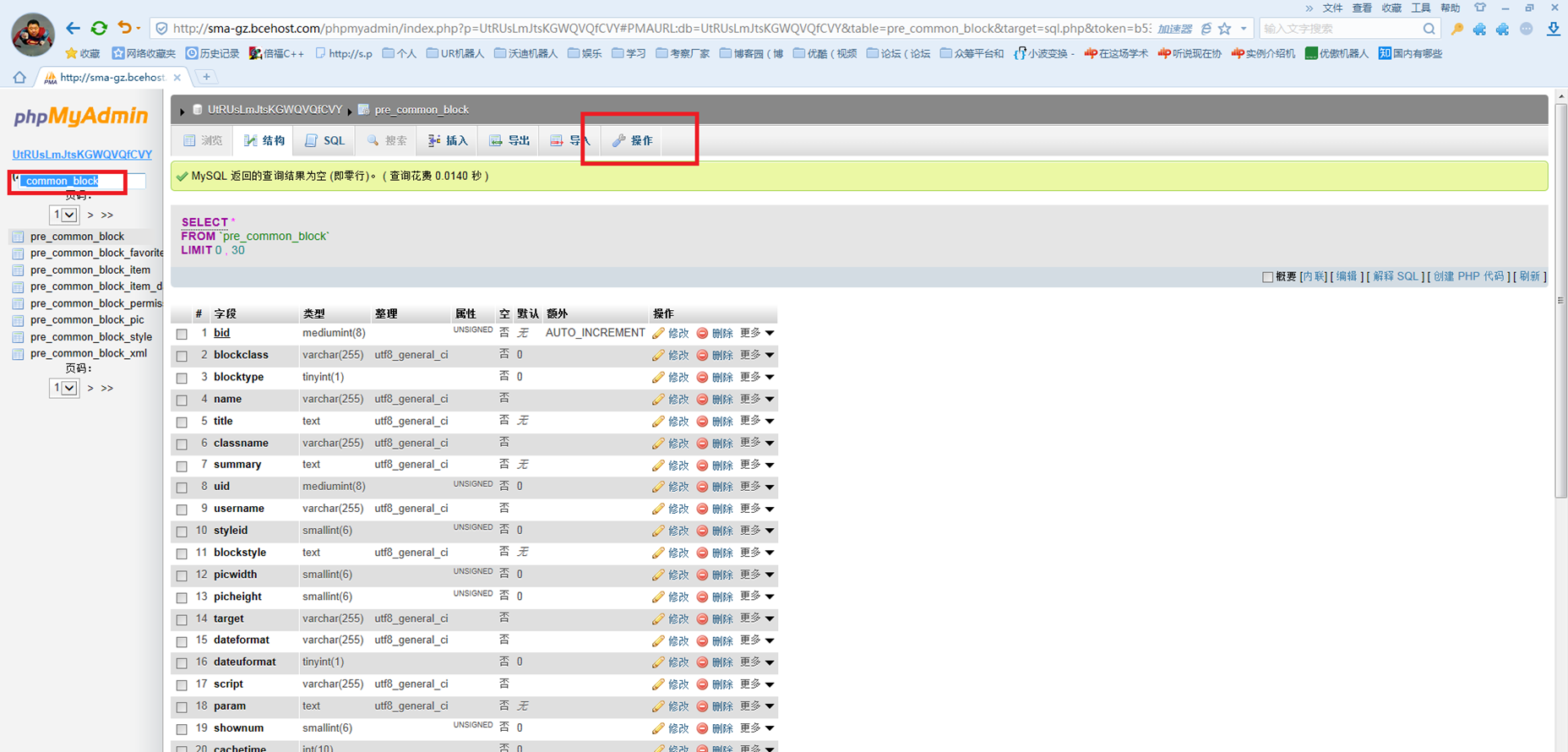
Task: Click the table icon beside pre_common_block_item
Action: point(18,270)
